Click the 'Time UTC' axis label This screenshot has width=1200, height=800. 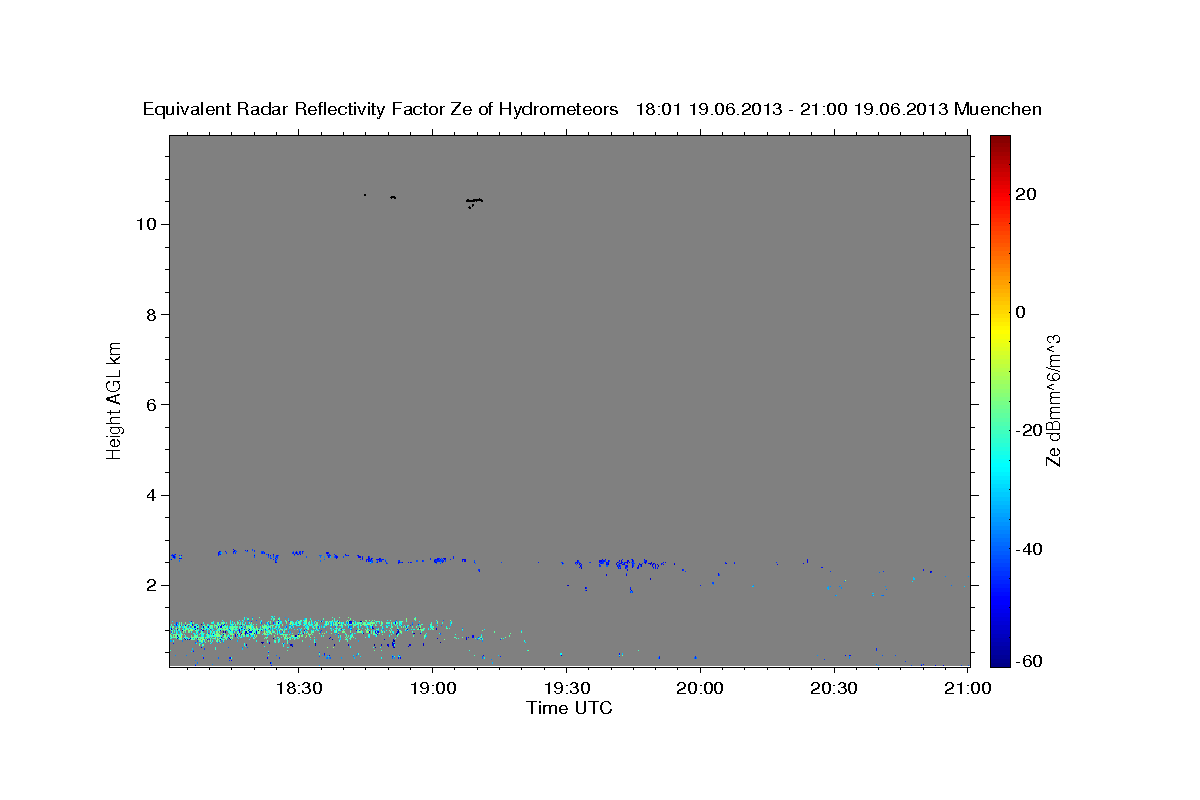(x=569, y=708)
